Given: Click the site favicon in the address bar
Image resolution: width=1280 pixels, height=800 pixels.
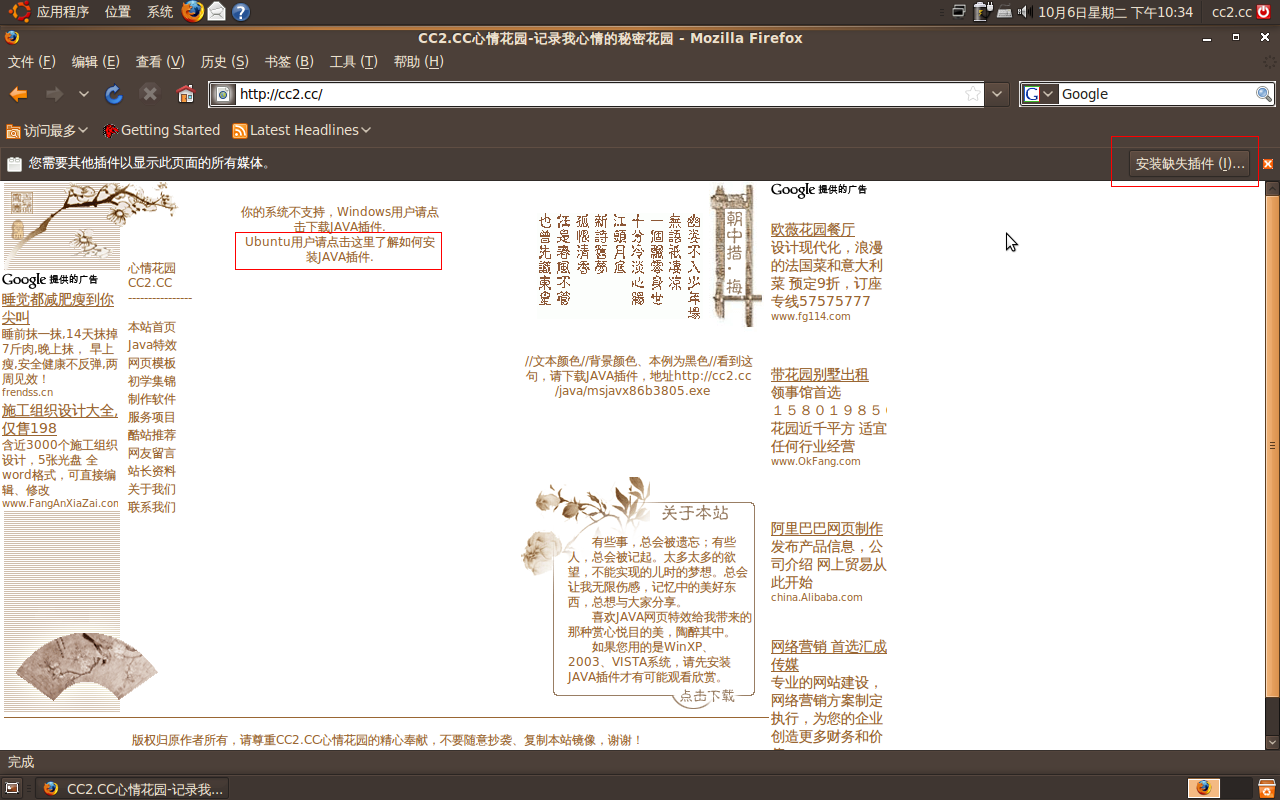Looking at the screenshot, I should click(222, 93).
